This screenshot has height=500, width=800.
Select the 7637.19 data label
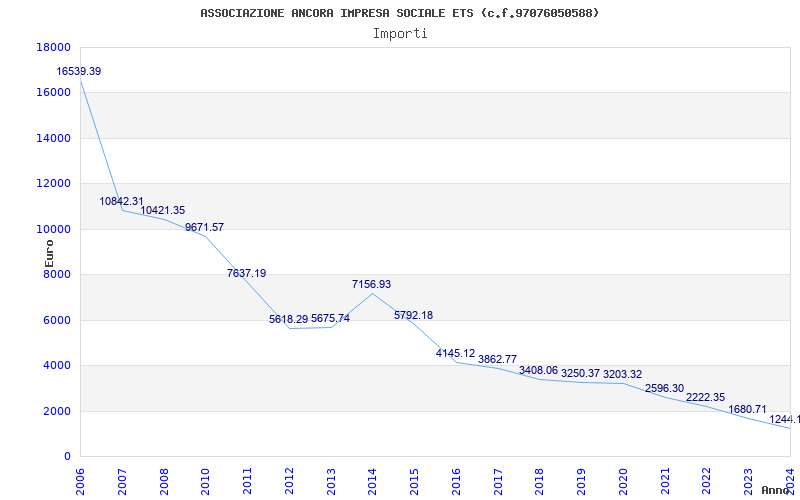[246, 273]
